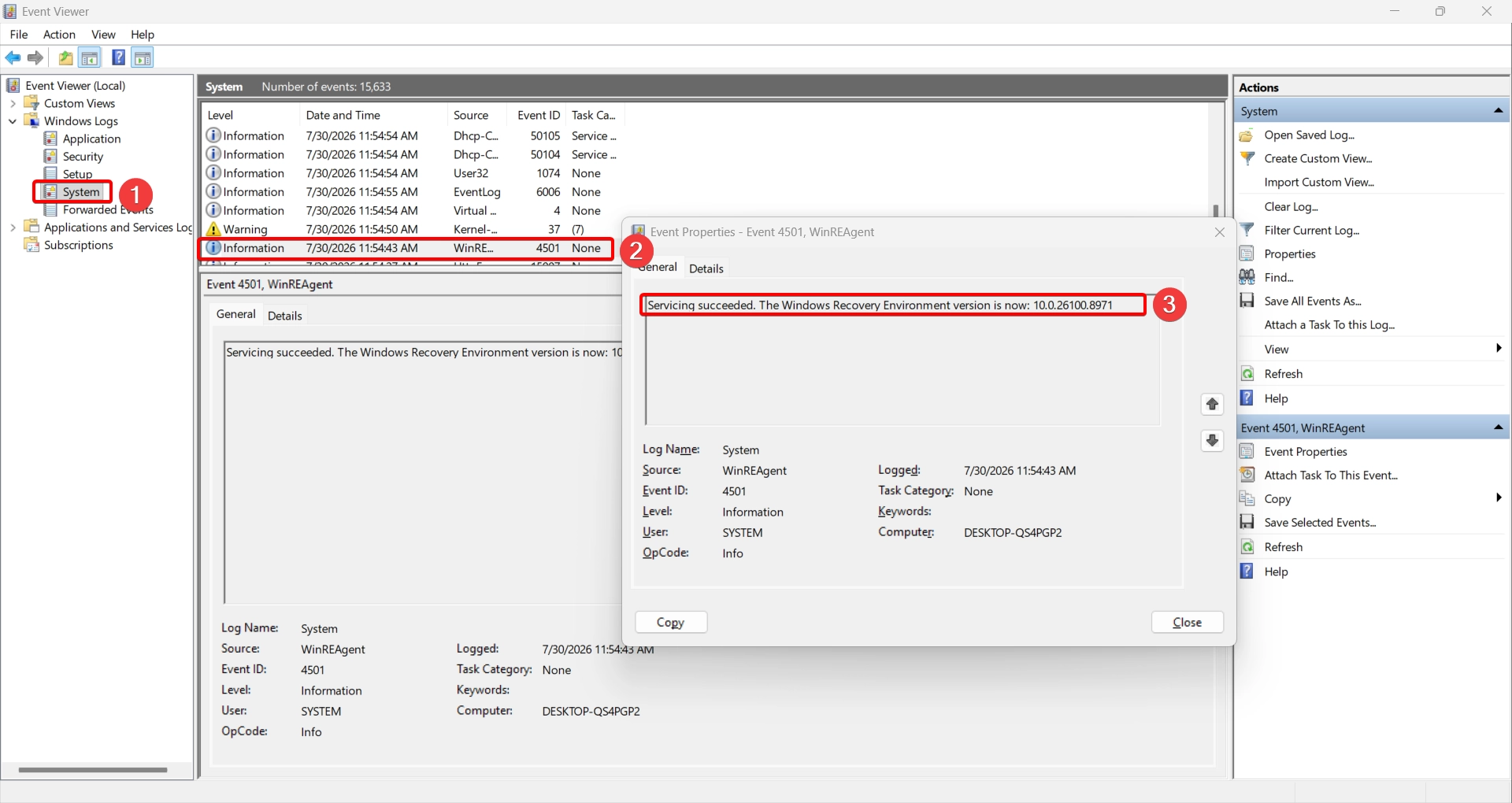Select the Setup log in the tree
This screenshot has width=1512, height=803.
tap(78, 174)
